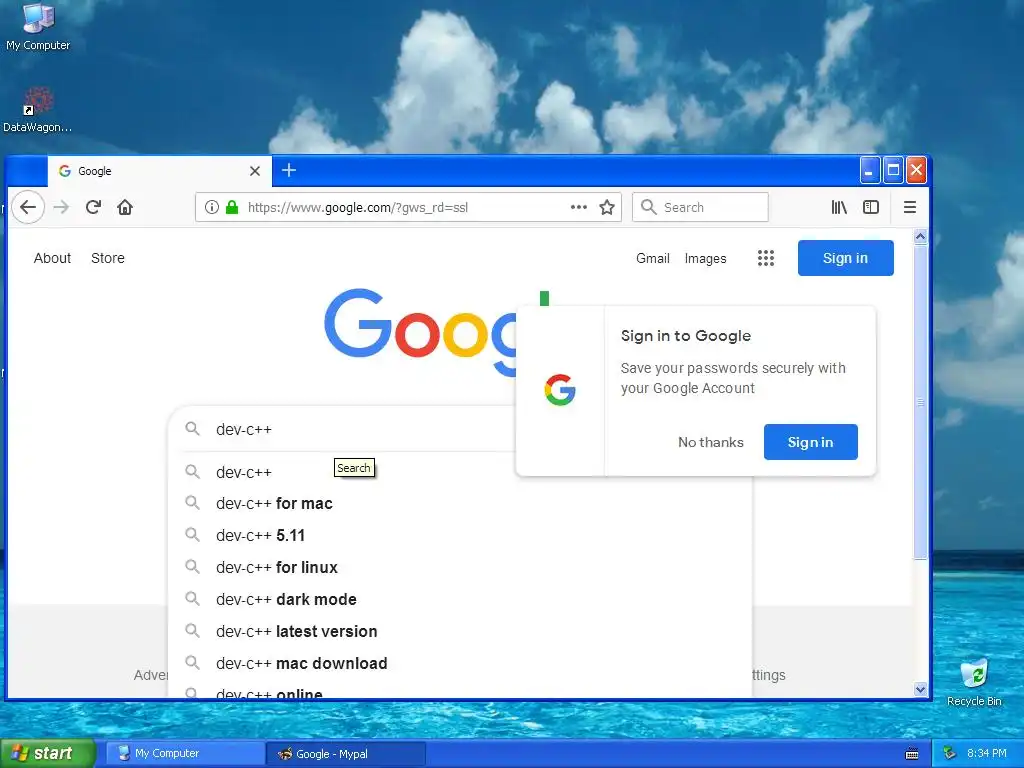Click magnifier beside 'dev-c++ for mac' suggestion
Screen dimensions: 1024x768
pos(192,503)
